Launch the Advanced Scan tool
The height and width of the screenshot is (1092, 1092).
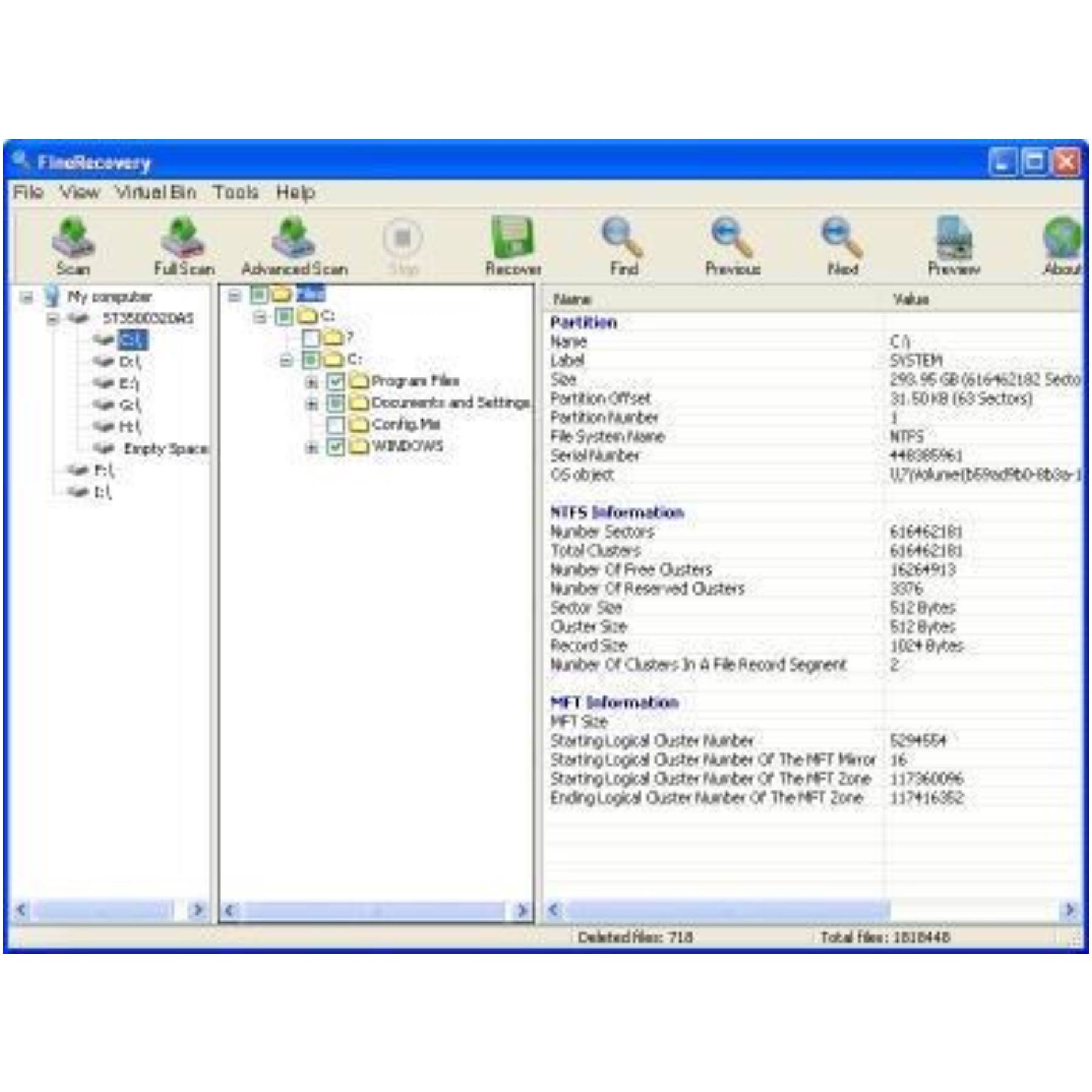[x=294, y=246]
